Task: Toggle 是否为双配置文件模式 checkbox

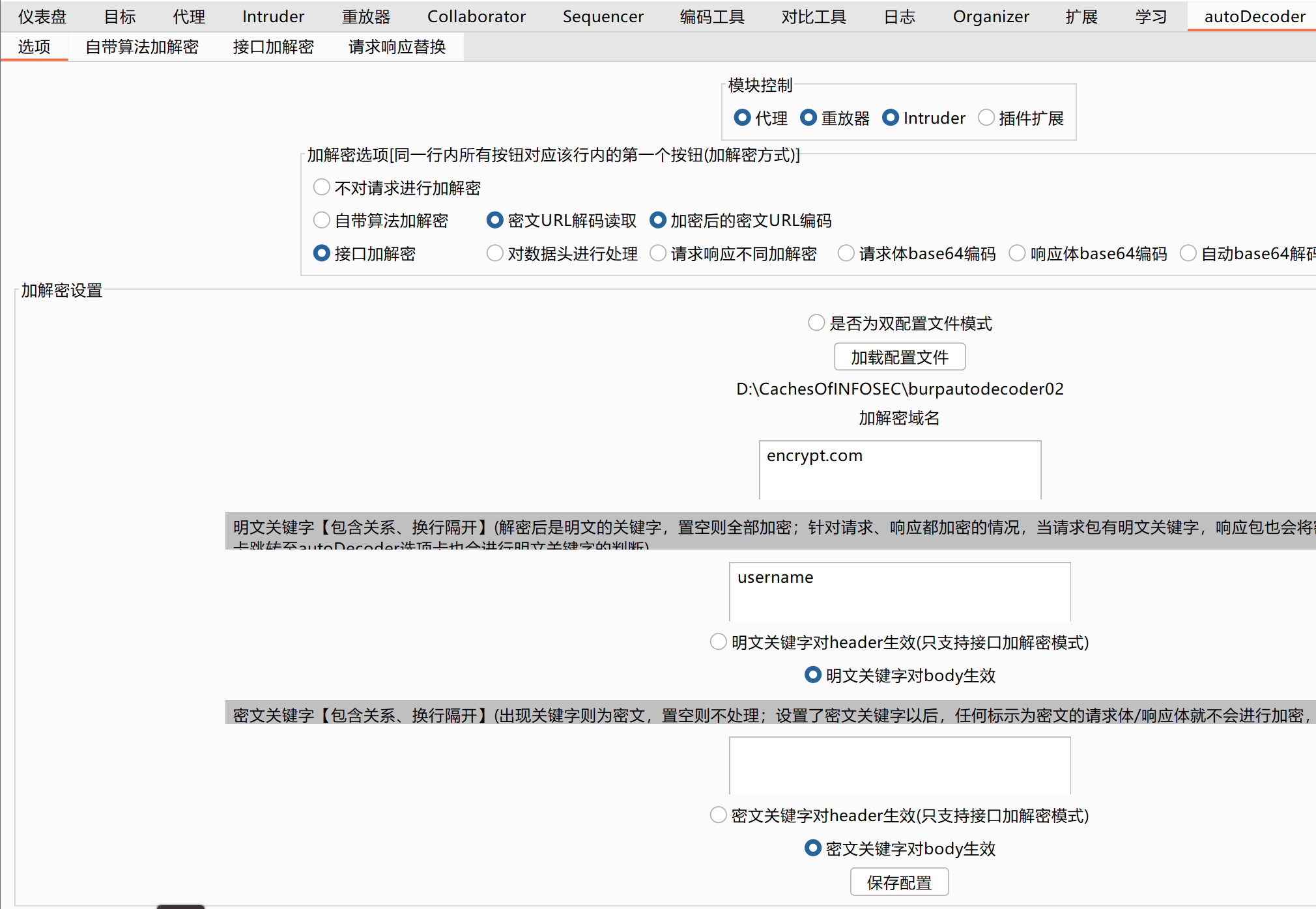Action: click(816, 322)
